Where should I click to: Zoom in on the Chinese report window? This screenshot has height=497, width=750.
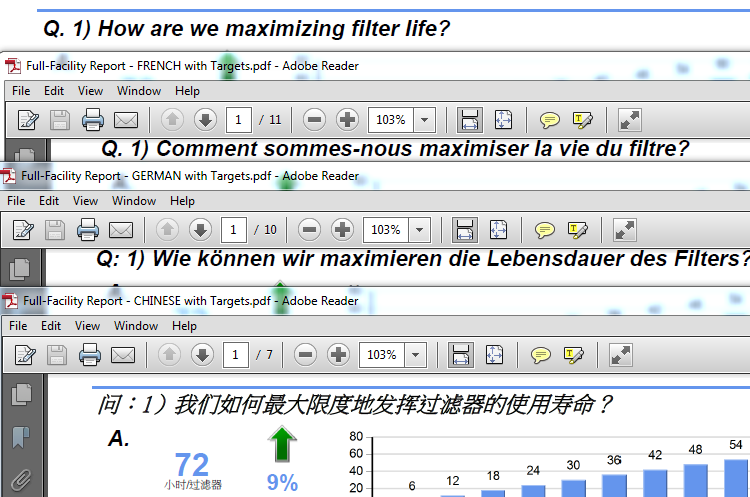point(338,354)
